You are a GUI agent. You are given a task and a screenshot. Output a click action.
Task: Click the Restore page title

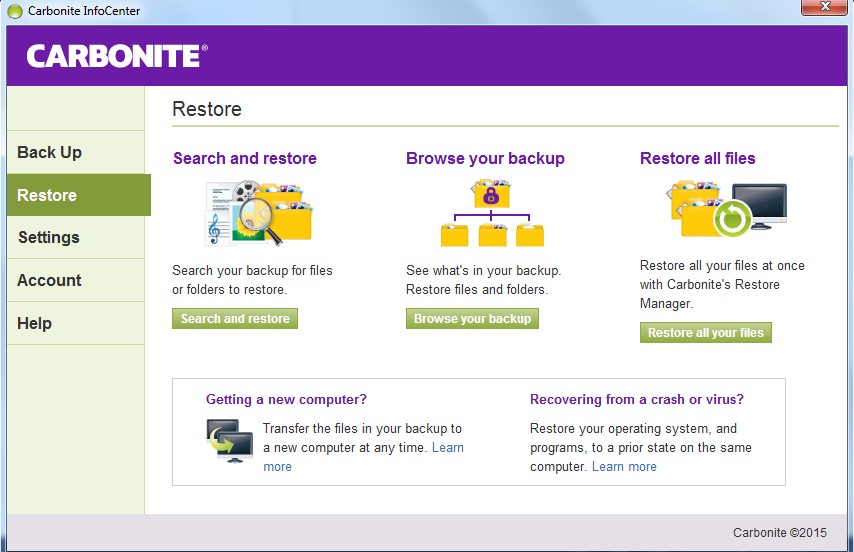[207, 109]
